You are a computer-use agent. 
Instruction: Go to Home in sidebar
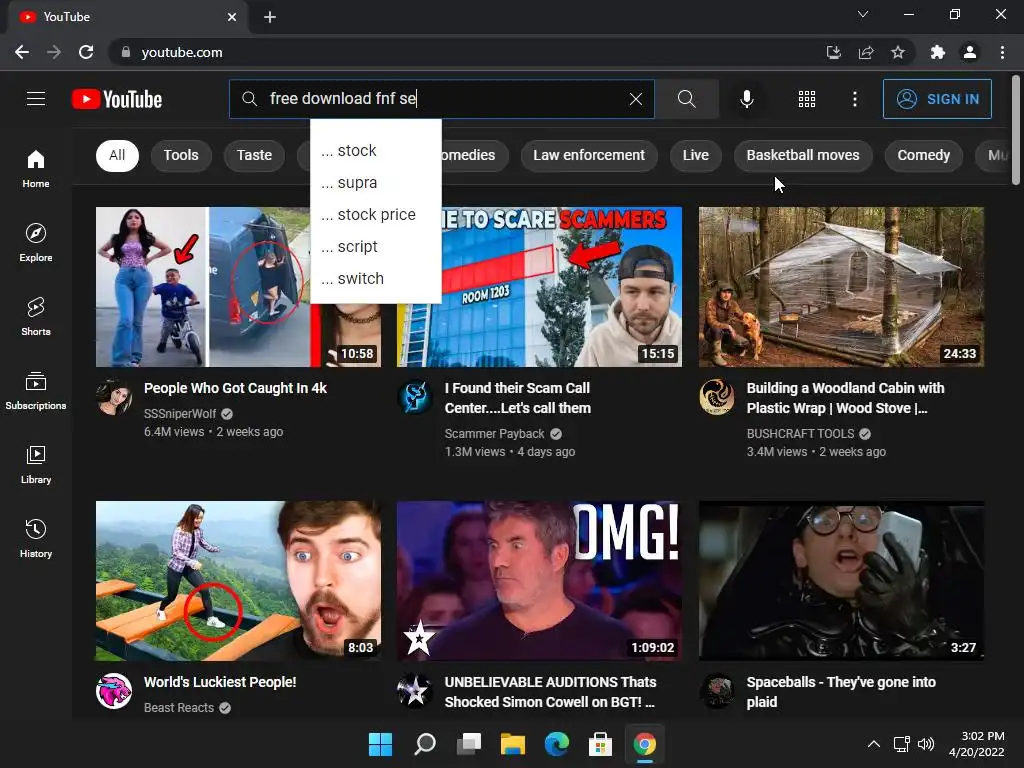pos(36,169)
